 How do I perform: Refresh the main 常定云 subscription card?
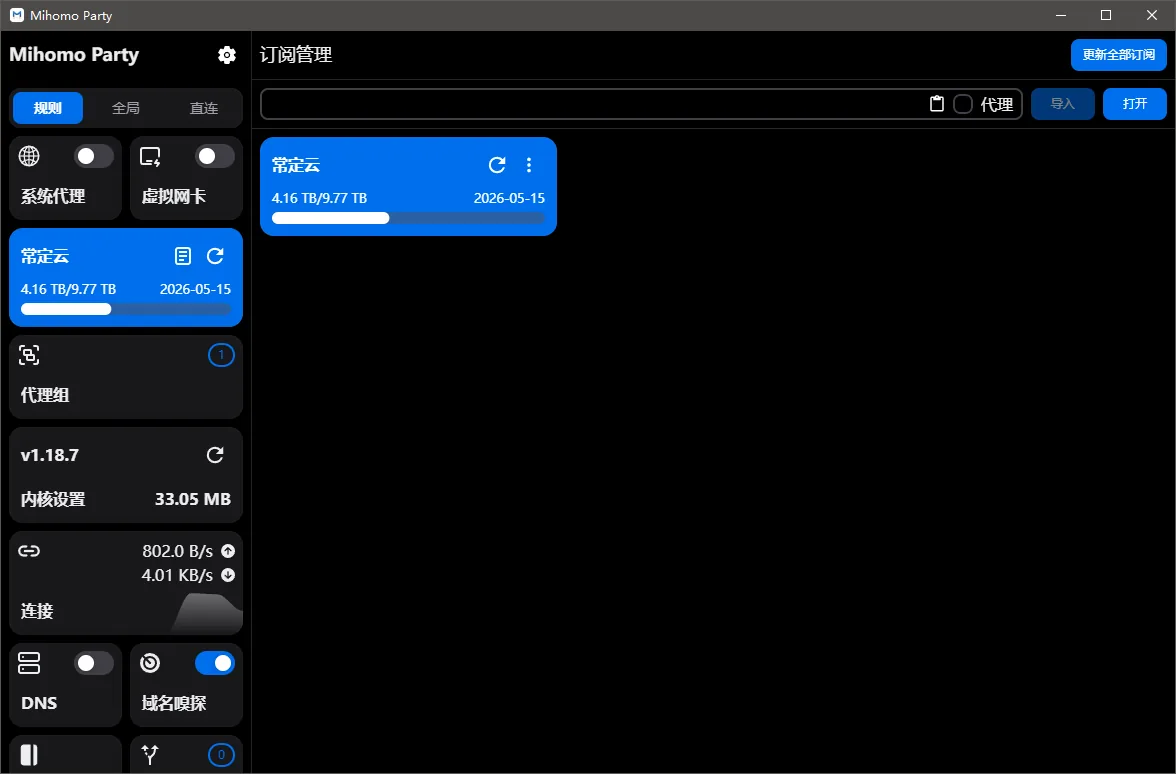(x=497, y=165)
